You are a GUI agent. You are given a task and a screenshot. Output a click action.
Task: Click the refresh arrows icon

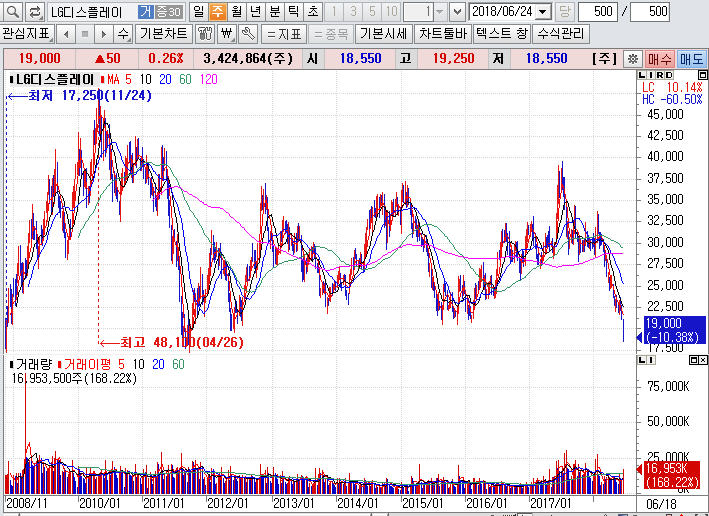[x=33, y=11]
